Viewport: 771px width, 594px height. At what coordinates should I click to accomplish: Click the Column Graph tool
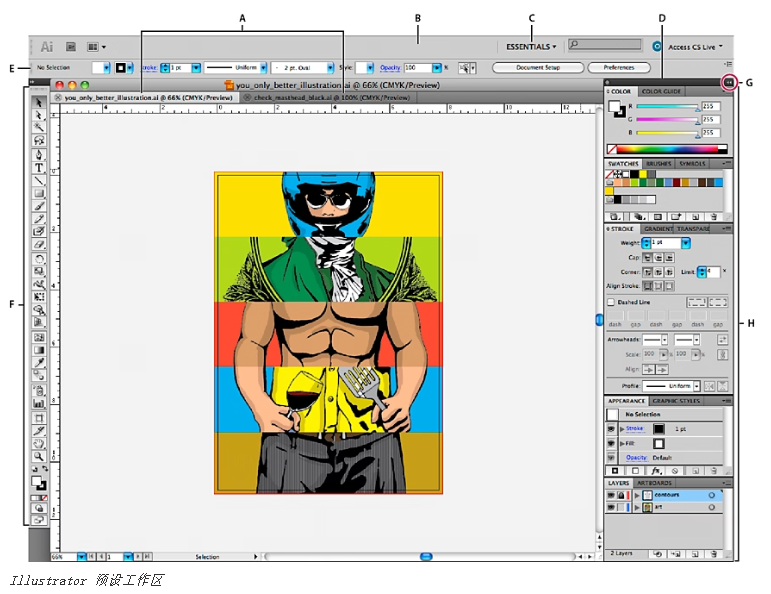pyautogui.click(x=40, y=404)
